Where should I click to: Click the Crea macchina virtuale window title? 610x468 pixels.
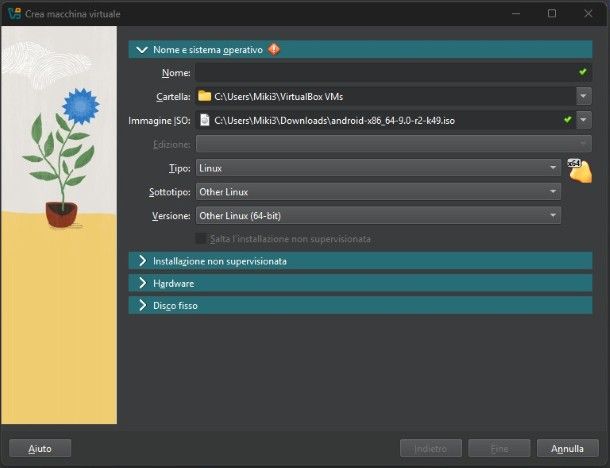pos(73,14)
